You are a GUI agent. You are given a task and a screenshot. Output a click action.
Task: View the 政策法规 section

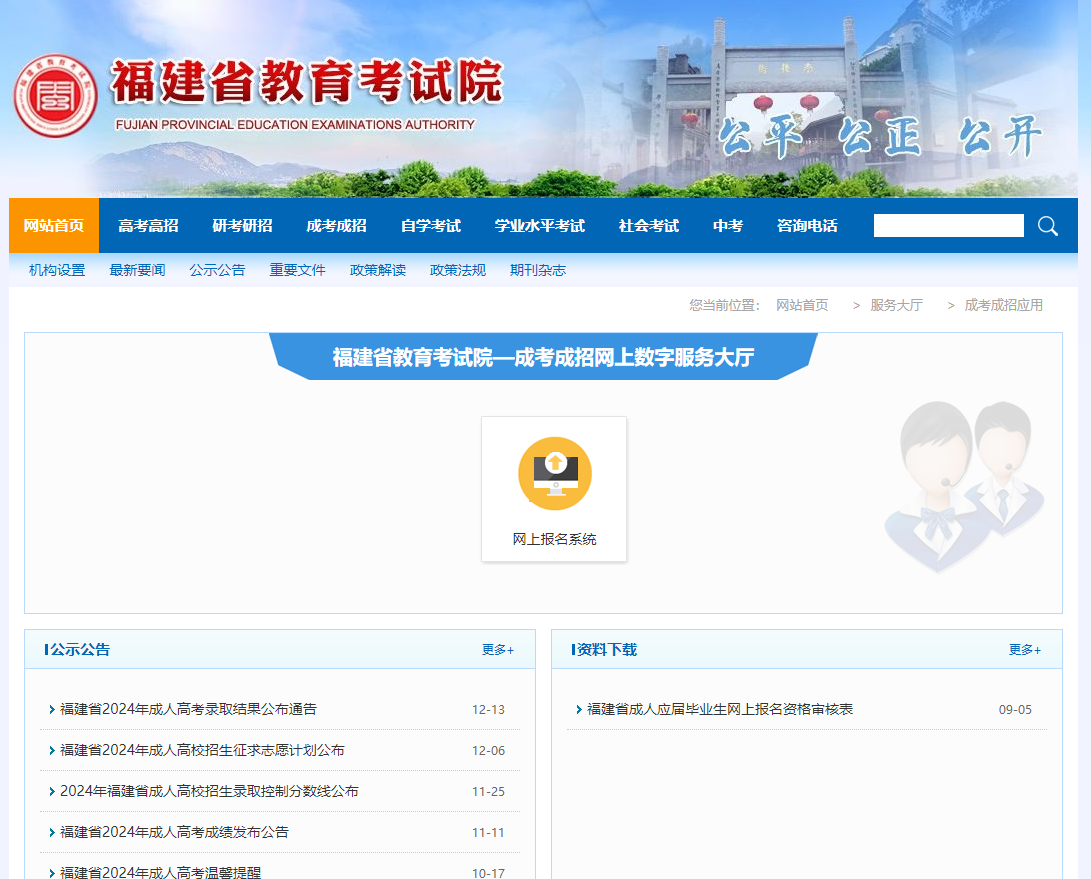(x=457, y=269)
